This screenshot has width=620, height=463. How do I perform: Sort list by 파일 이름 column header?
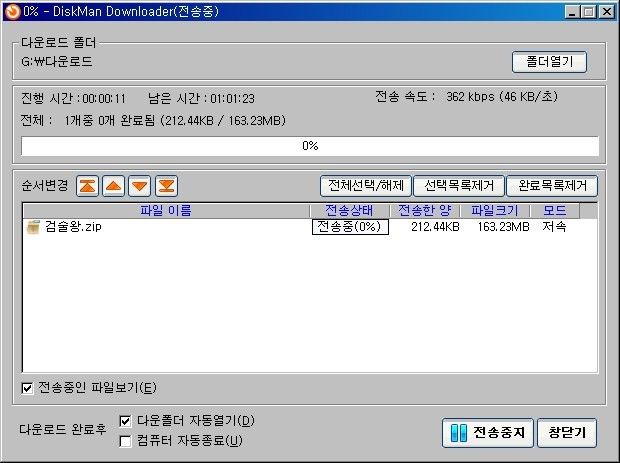pos(166,210)
